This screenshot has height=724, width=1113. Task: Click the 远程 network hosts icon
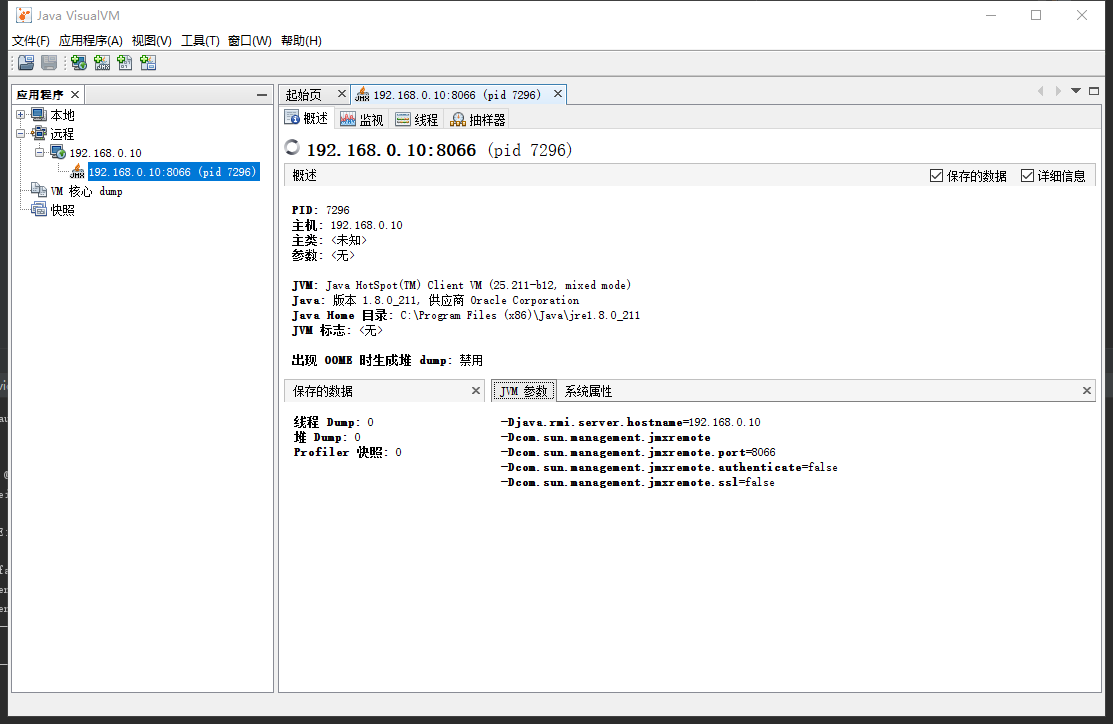[39, 133]
